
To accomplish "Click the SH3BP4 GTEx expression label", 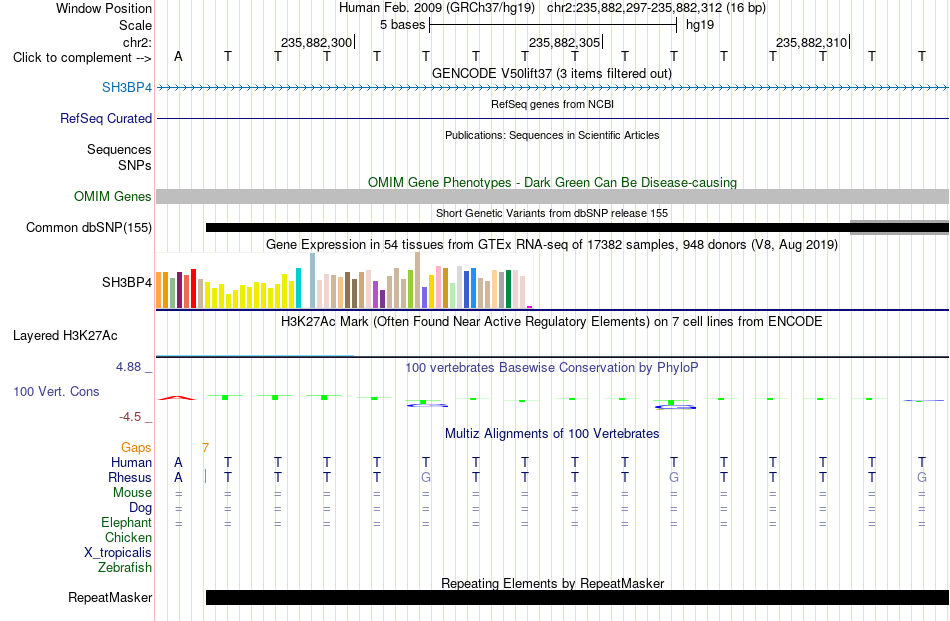I will coord(127,282).
